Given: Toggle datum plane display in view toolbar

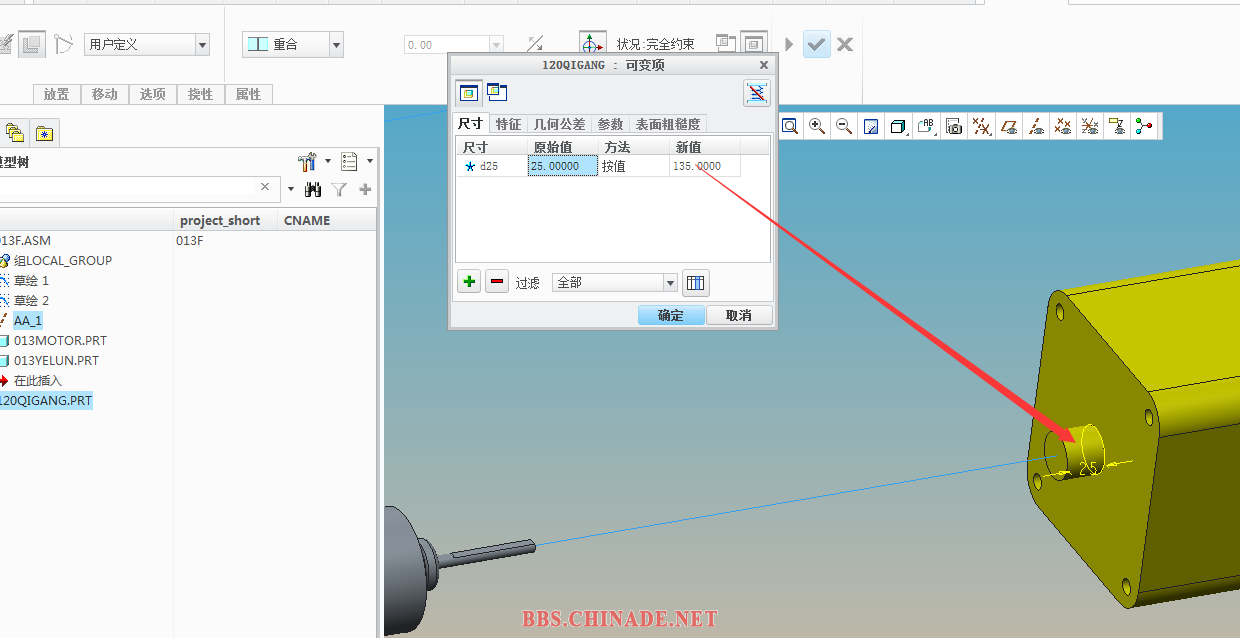Looking at the screenshot, I should point(1009,126).
